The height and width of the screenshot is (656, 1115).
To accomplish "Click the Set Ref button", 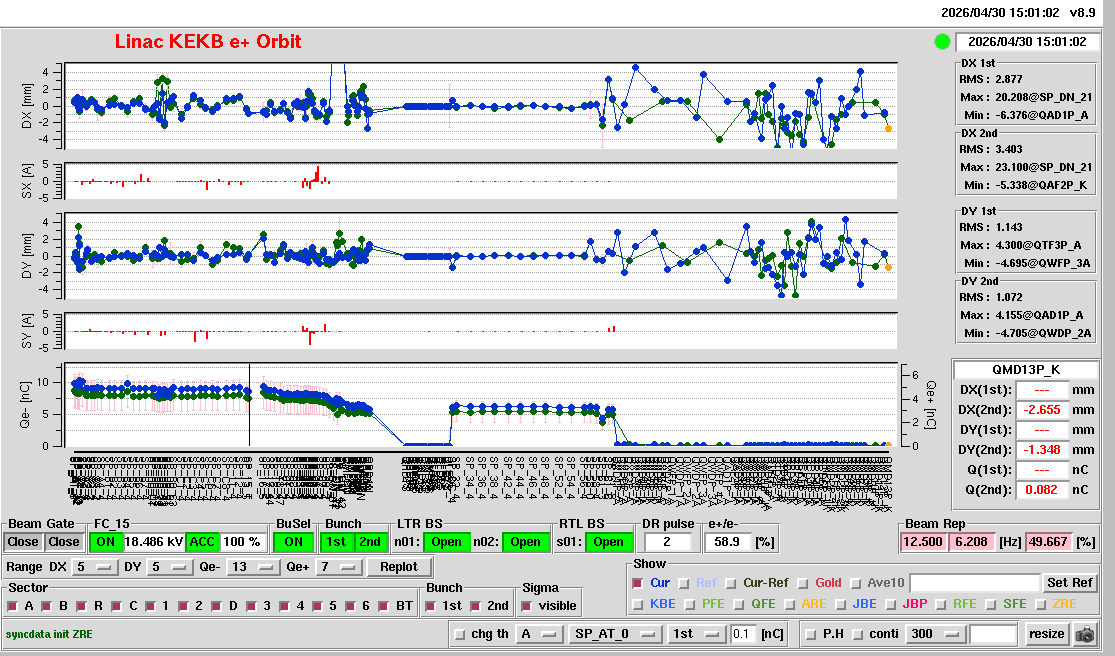I will pyautogui.click(x=1069, y=583).
